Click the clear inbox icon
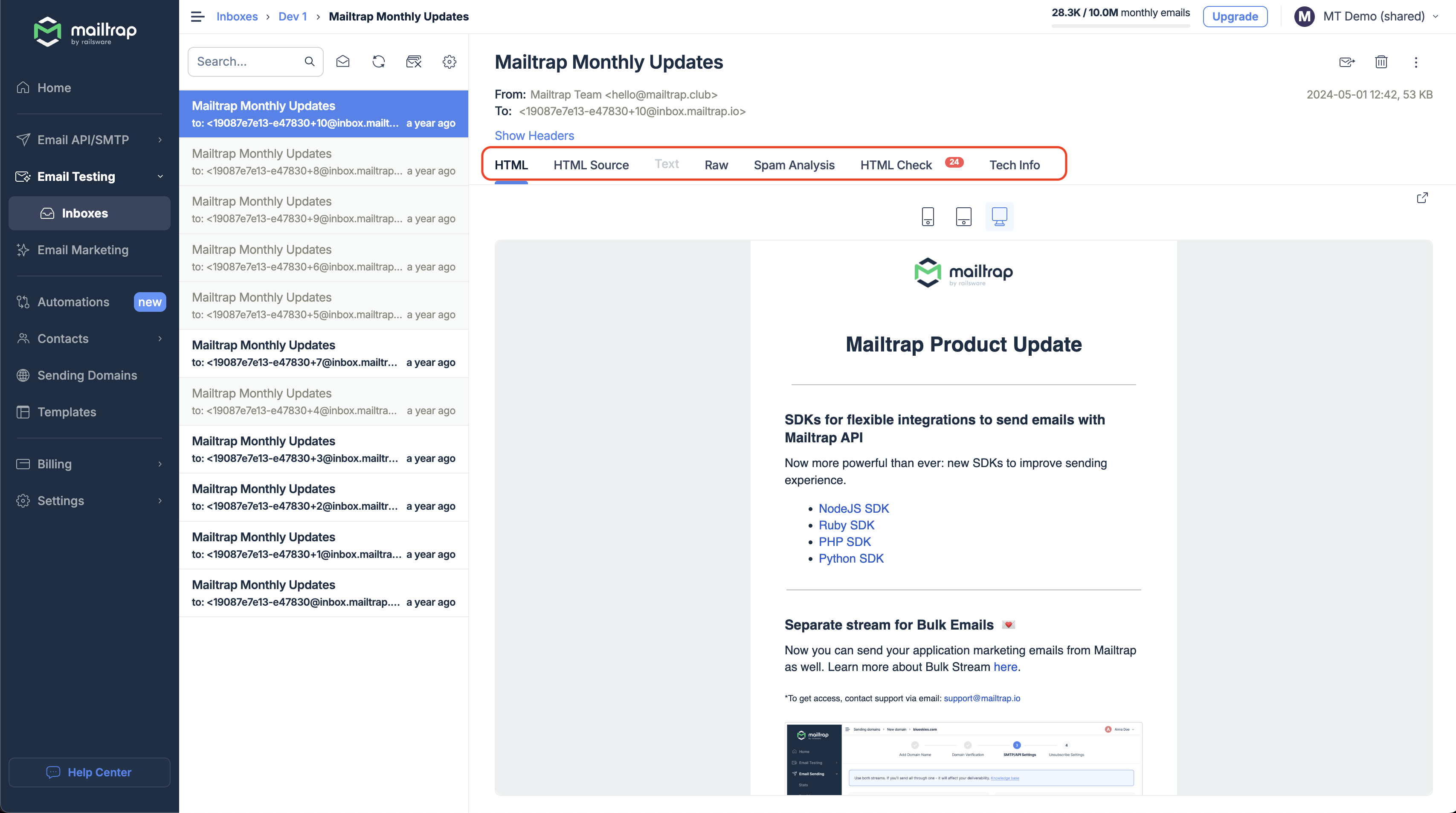Image resolution: width=1456 pixels, height=813 pixels. pyautogui.click(x=414, y=61)
